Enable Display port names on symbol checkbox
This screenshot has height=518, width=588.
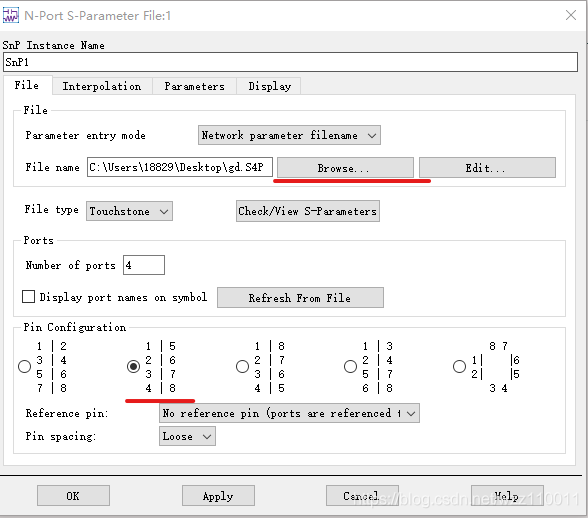click(x=28, y=297)
